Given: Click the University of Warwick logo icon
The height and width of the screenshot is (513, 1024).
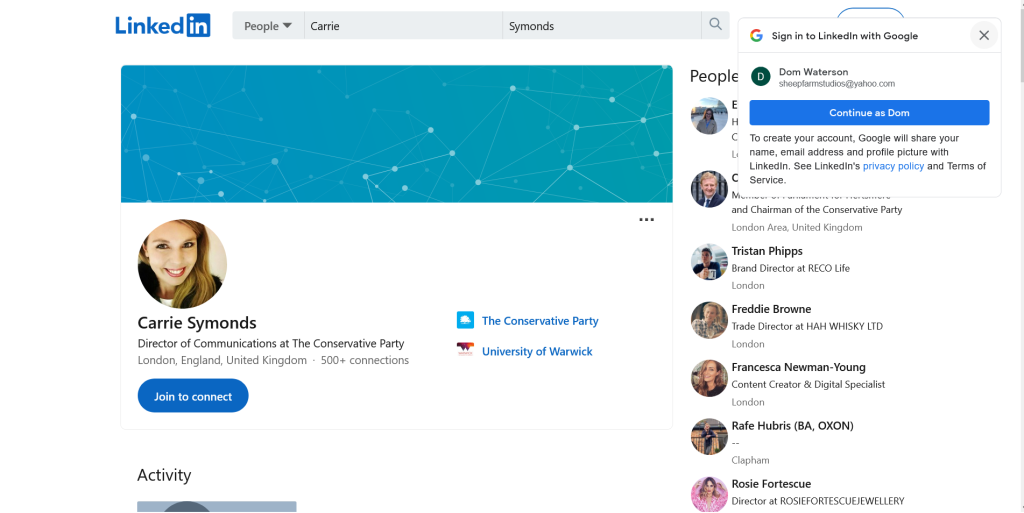Looking at the screenshot, I should (x=465, y=350).
